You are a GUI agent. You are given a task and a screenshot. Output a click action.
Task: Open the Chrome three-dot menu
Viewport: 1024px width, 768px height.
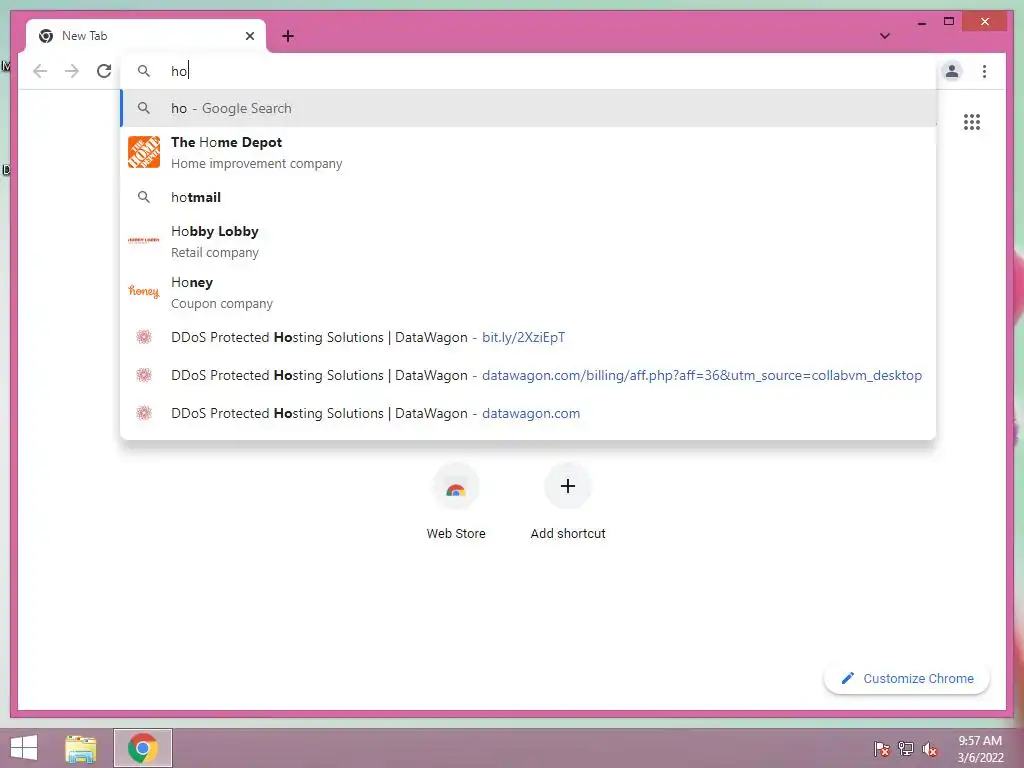(x=984, y=71)
